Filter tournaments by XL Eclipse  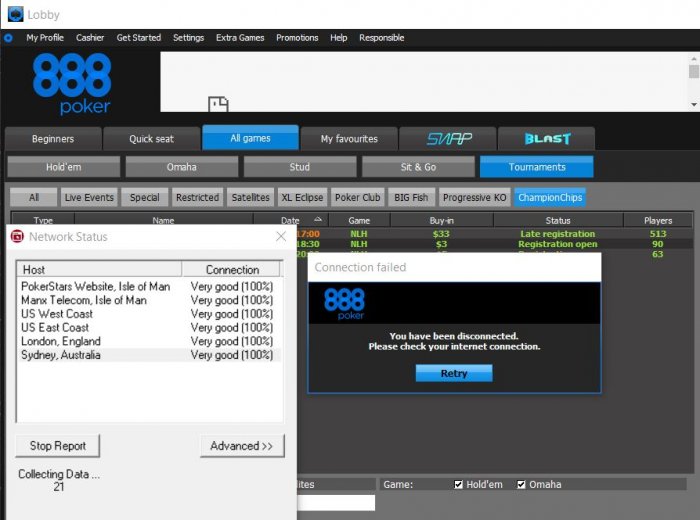[x=302, y=197]
